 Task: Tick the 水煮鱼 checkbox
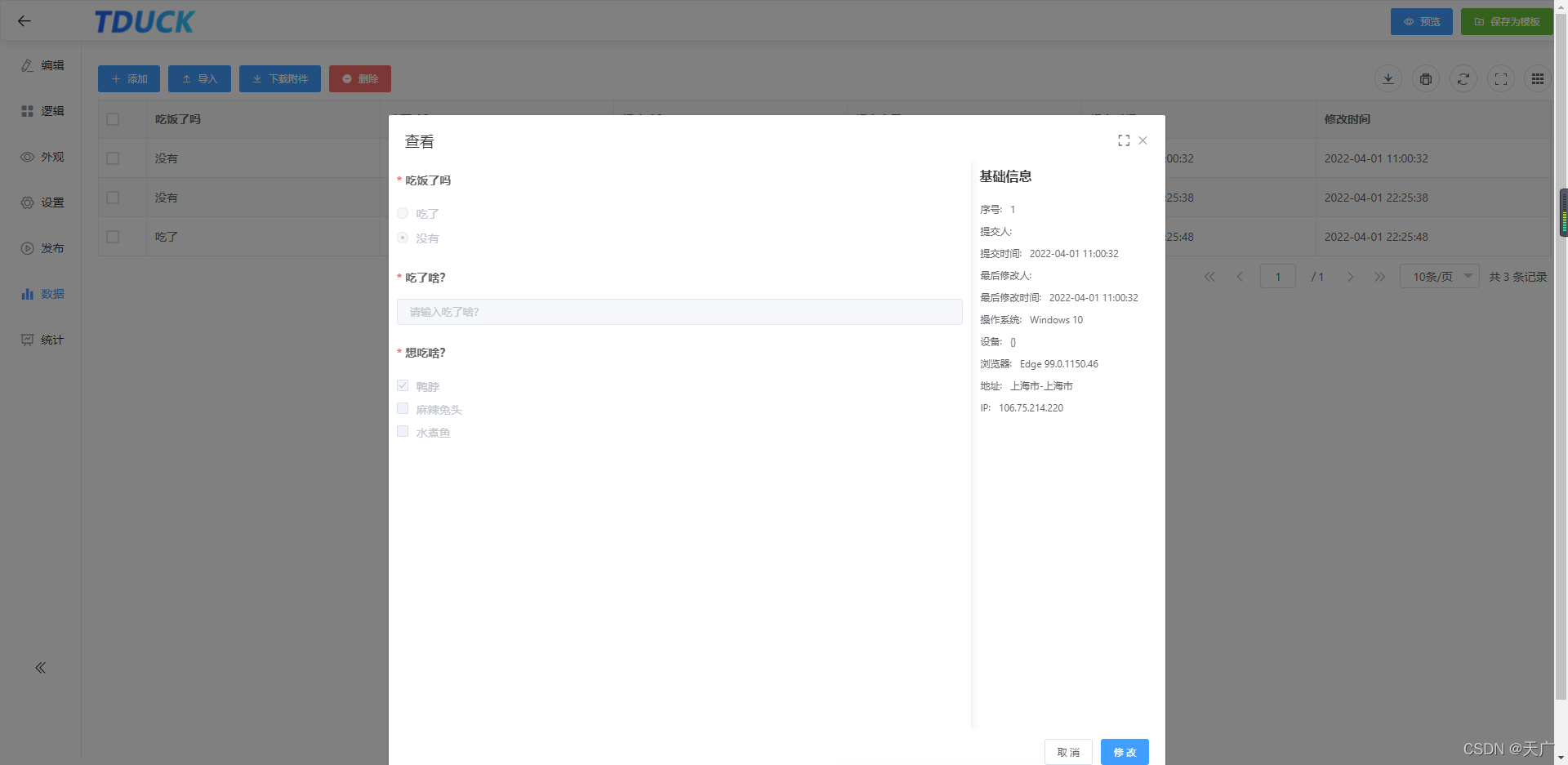click(x=403, y=431)
